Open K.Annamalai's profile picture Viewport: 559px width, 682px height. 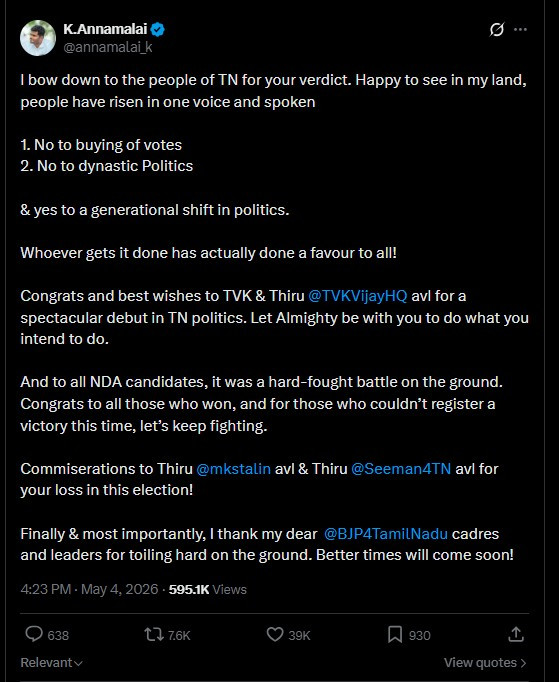38,38
